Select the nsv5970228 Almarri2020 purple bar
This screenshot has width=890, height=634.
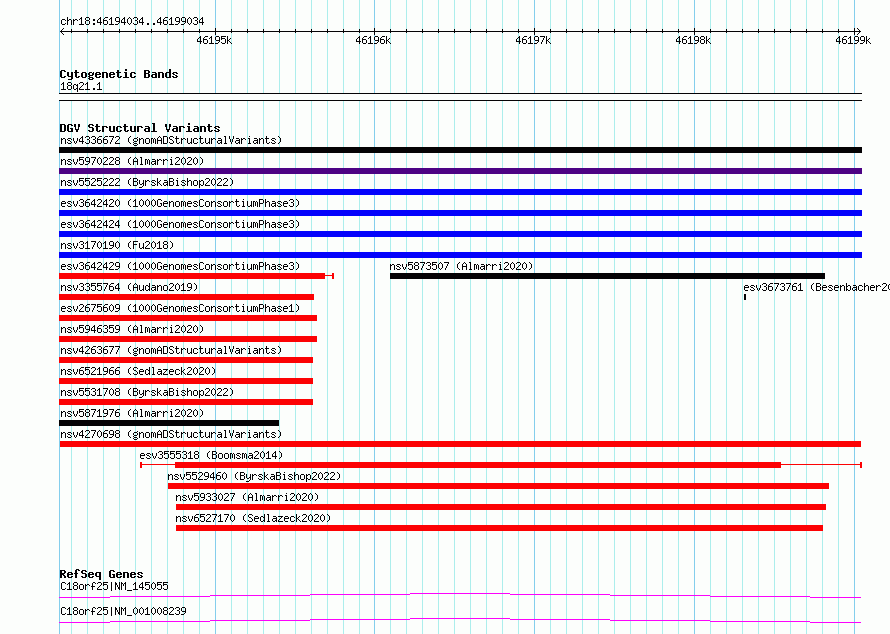[460, 171]
